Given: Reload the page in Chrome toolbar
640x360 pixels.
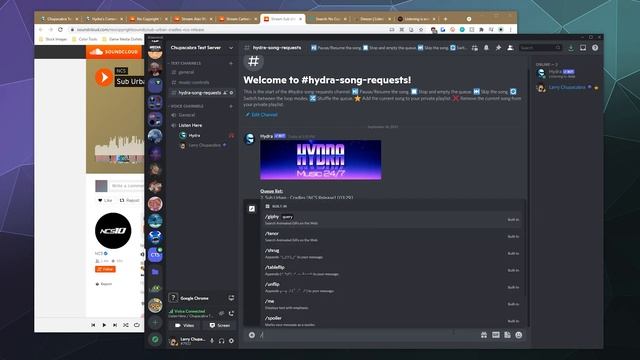Looking at the screenshot, I should coord(60,29).
